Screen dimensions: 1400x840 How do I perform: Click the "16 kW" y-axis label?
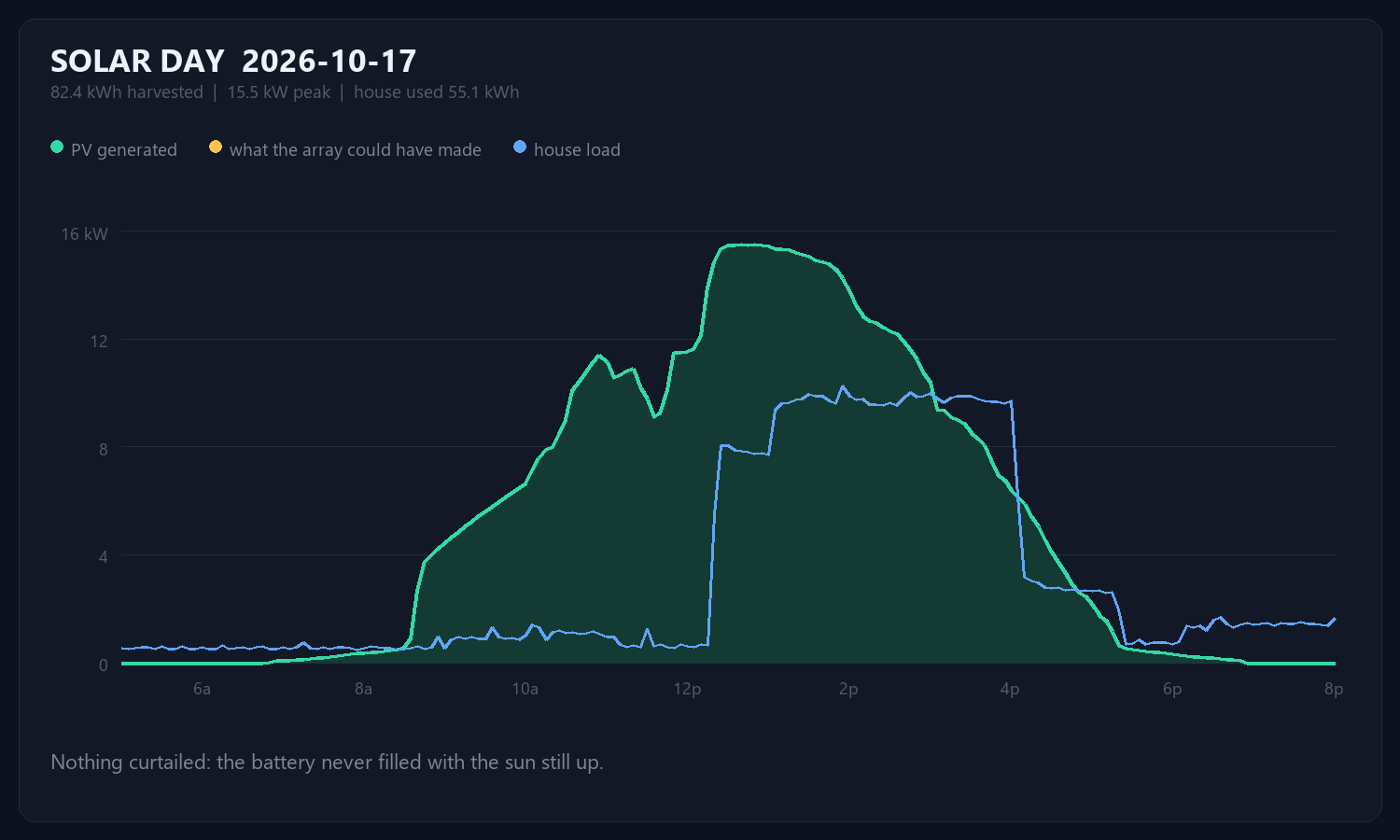point(85,234)
